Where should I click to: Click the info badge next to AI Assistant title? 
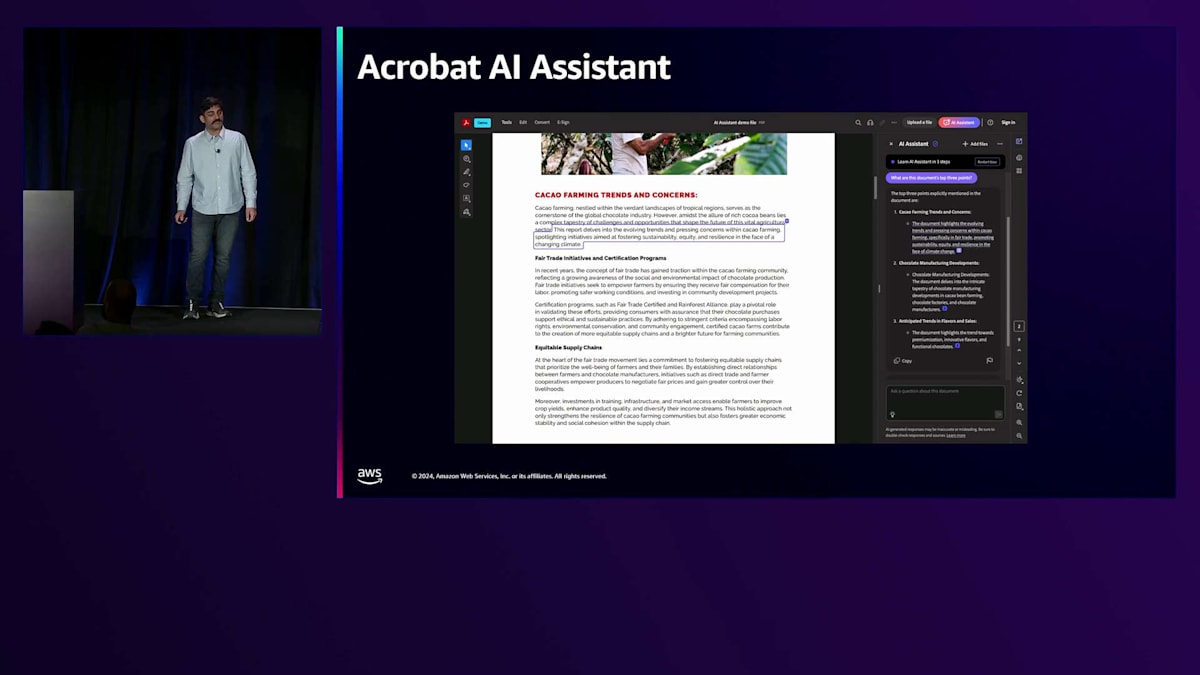(x=935, y=144)
